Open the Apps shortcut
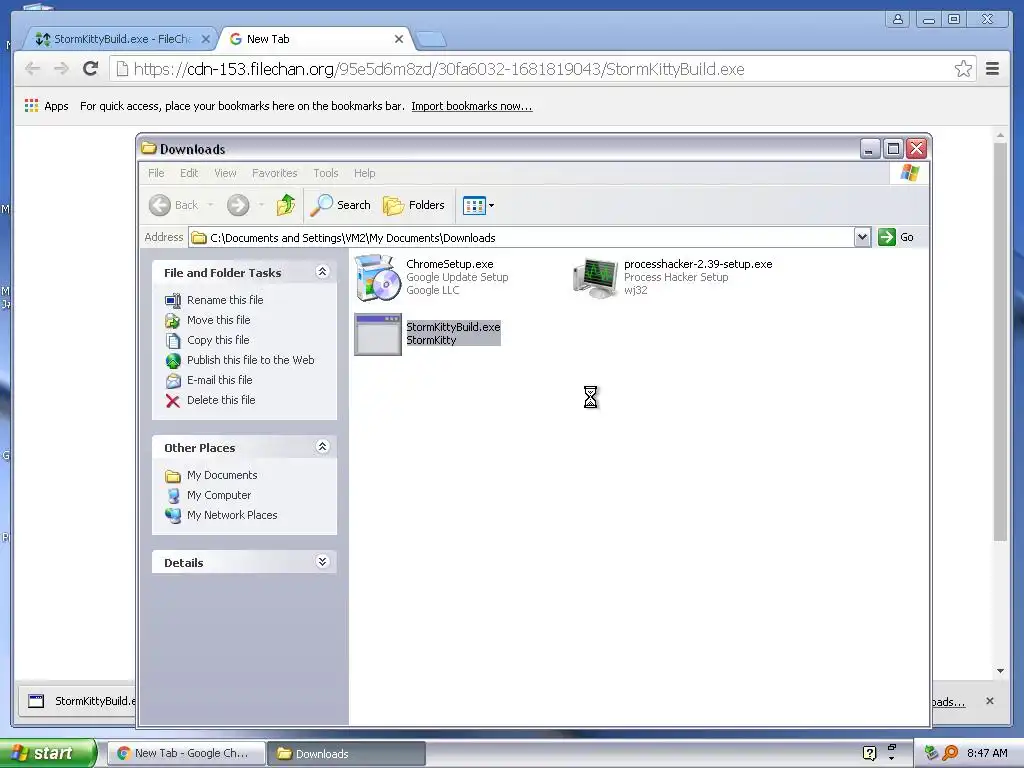The image size is (1024, 768). coord(46,106)
